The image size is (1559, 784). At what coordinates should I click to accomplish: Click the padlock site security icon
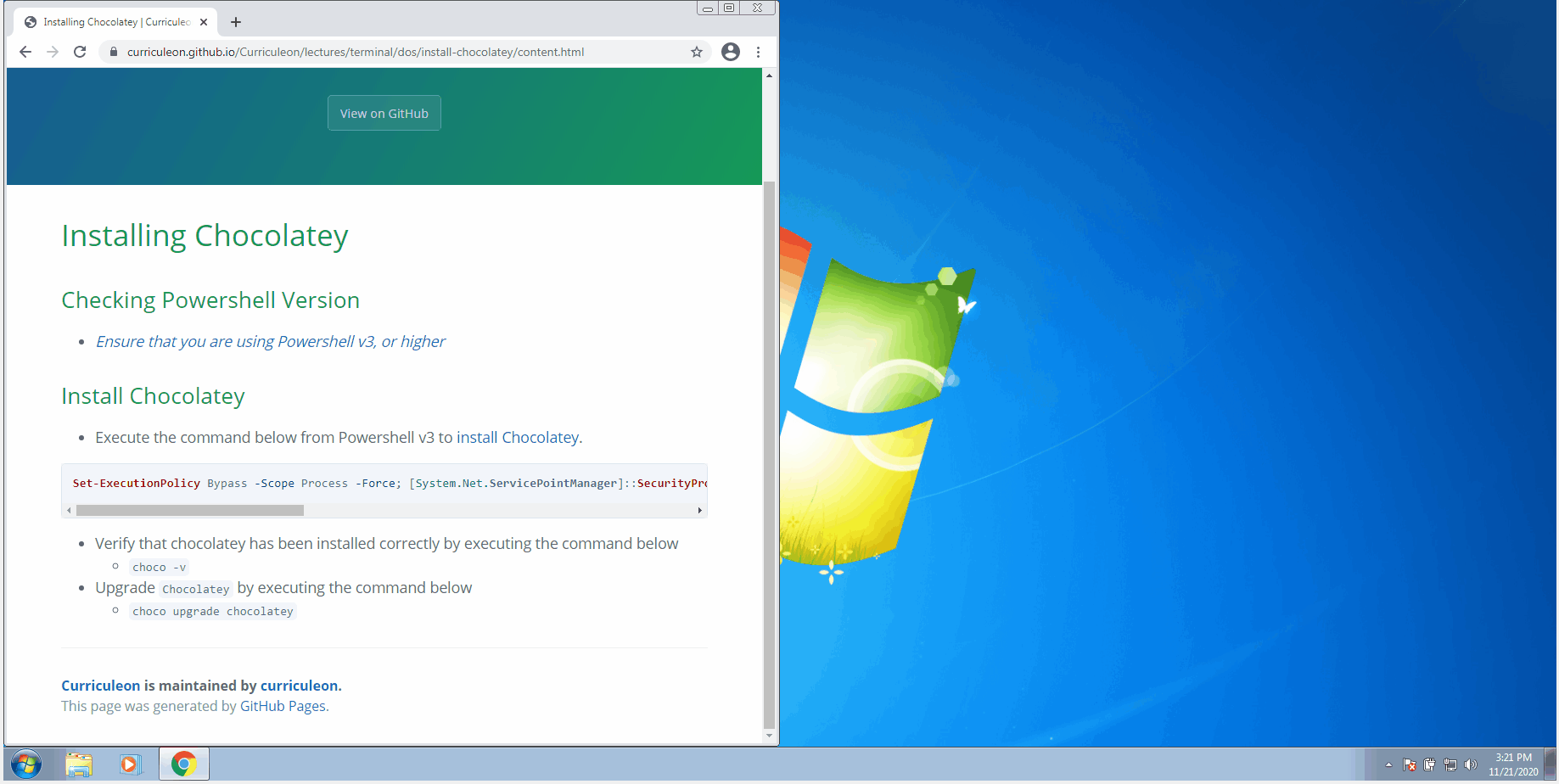coord(113,52)
